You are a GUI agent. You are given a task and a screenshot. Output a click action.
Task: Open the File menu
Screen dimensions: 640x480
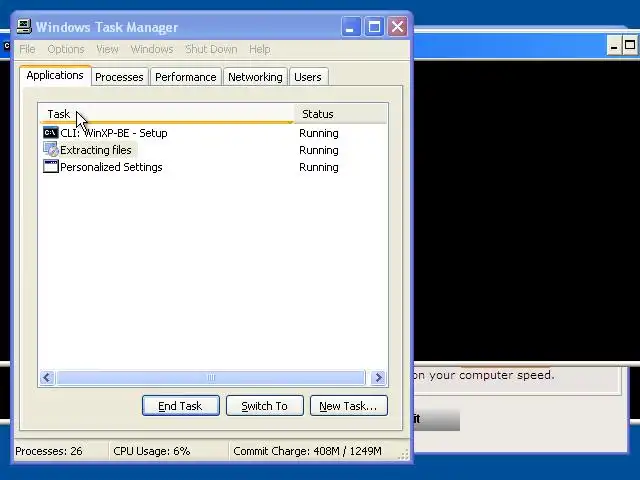point(27,49)
